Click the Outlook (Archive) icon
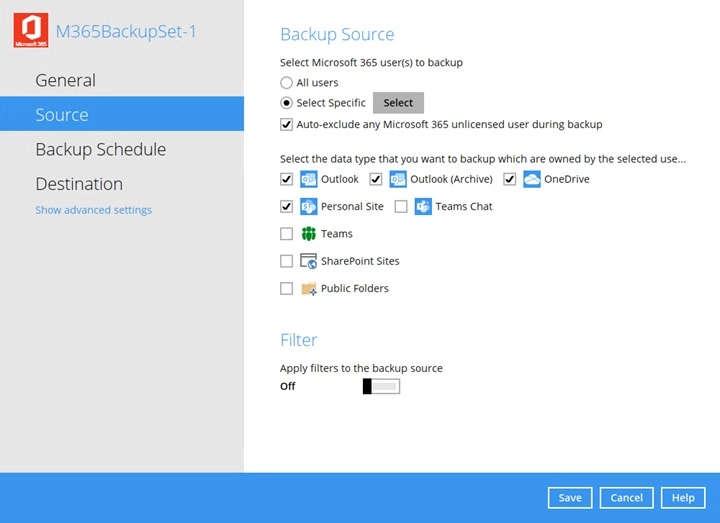 pyautogui.click(x=398, y=179)
